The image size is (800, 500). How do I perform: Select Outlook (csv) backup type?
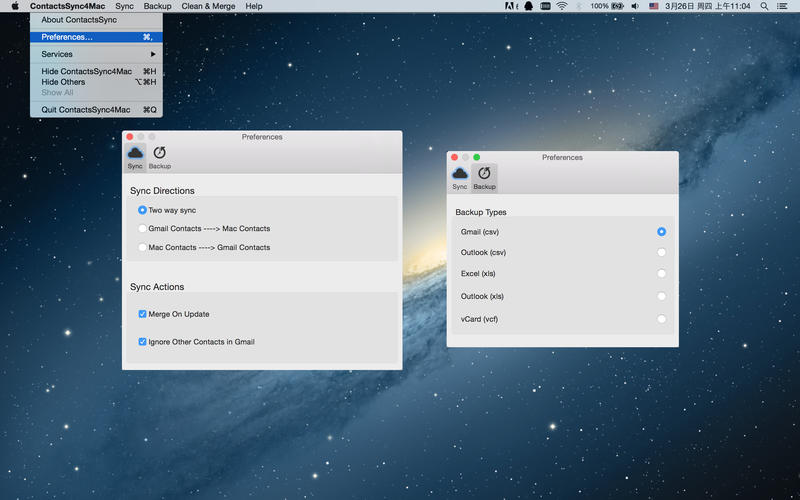pos(661,252)
